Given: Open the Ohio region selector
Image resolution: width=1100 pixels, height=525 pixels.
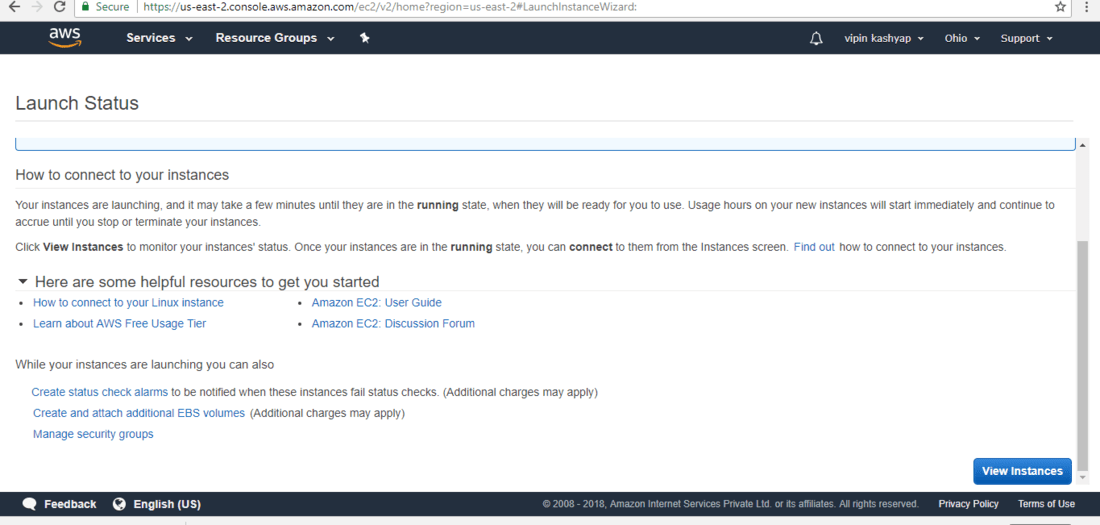Looking at the screenshot, I should [x=962, y=39].
